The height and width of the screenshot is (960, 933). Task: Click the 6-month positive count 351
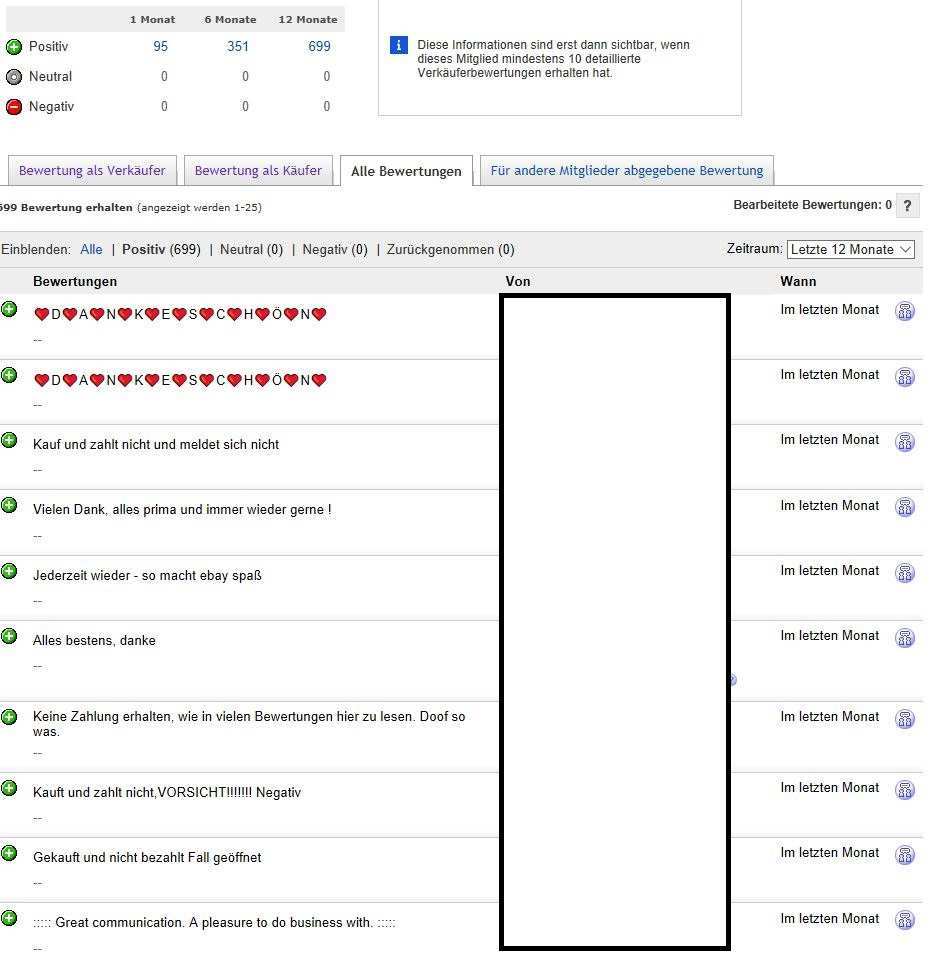click(x=238, y=46)
